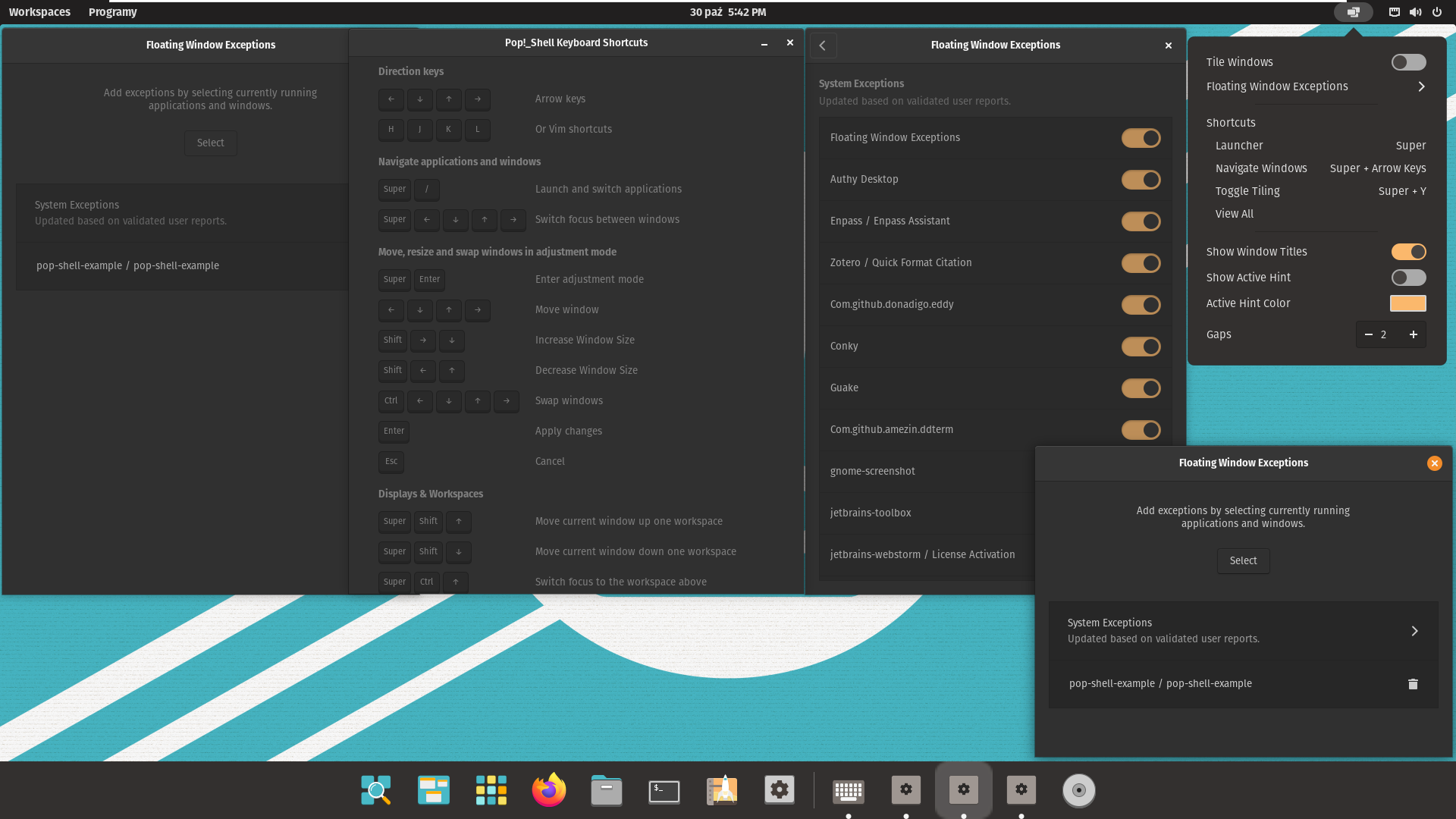Open the applications grid icon in the dock

coord(491,790)
